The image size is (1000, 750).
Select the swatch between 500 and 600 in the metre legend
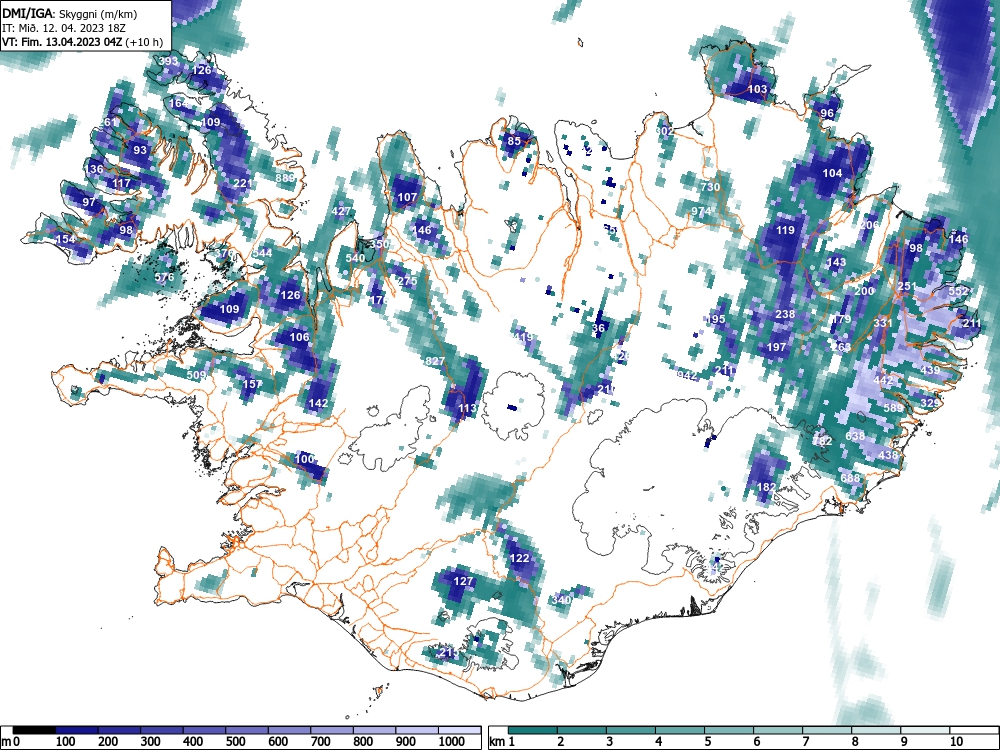[x=247, y=729]
